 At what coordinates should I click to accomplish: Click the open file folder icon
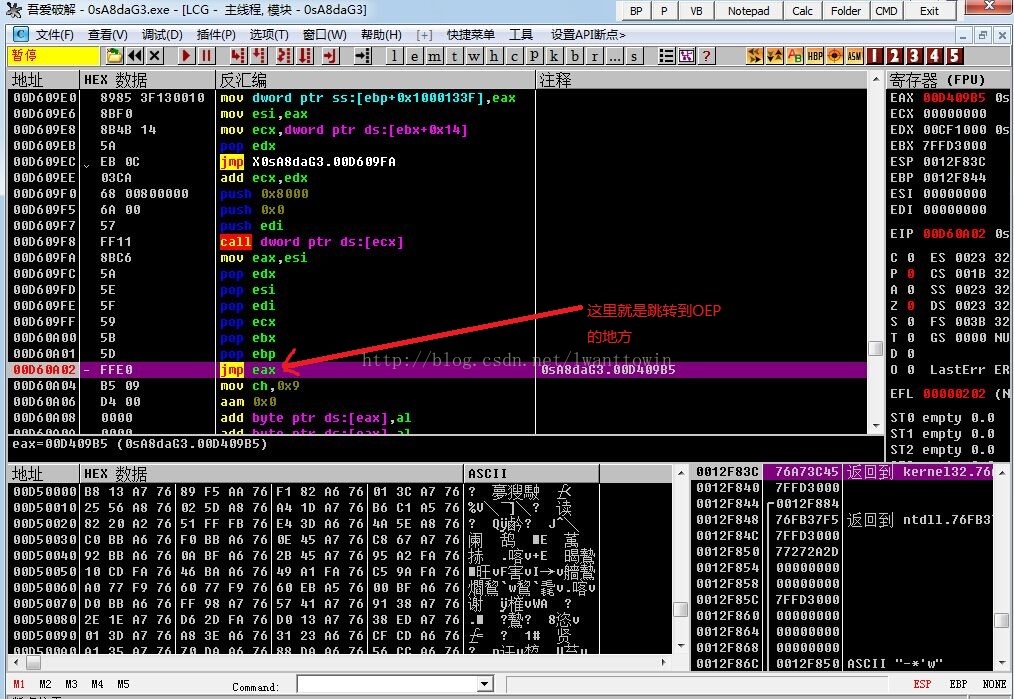[x=114, y=56]
